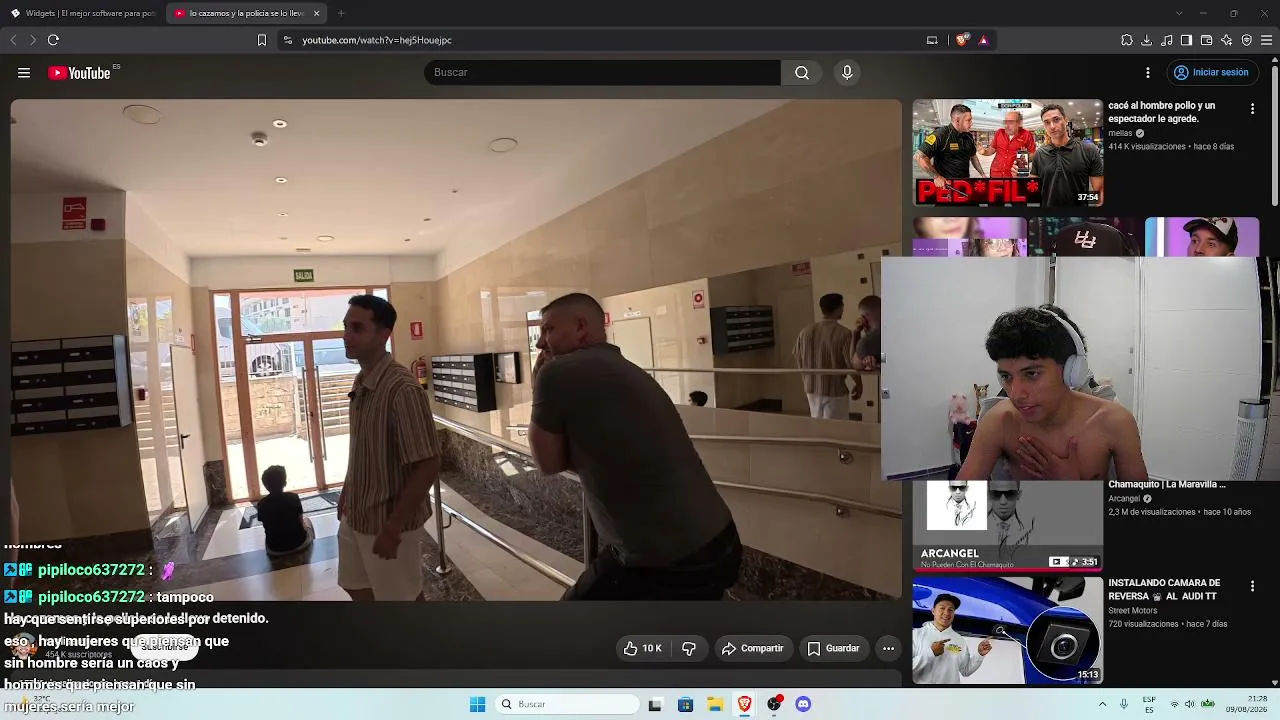Share the video with Compartir
This screenshot has height=720, width=1280.
click(752, 649)
